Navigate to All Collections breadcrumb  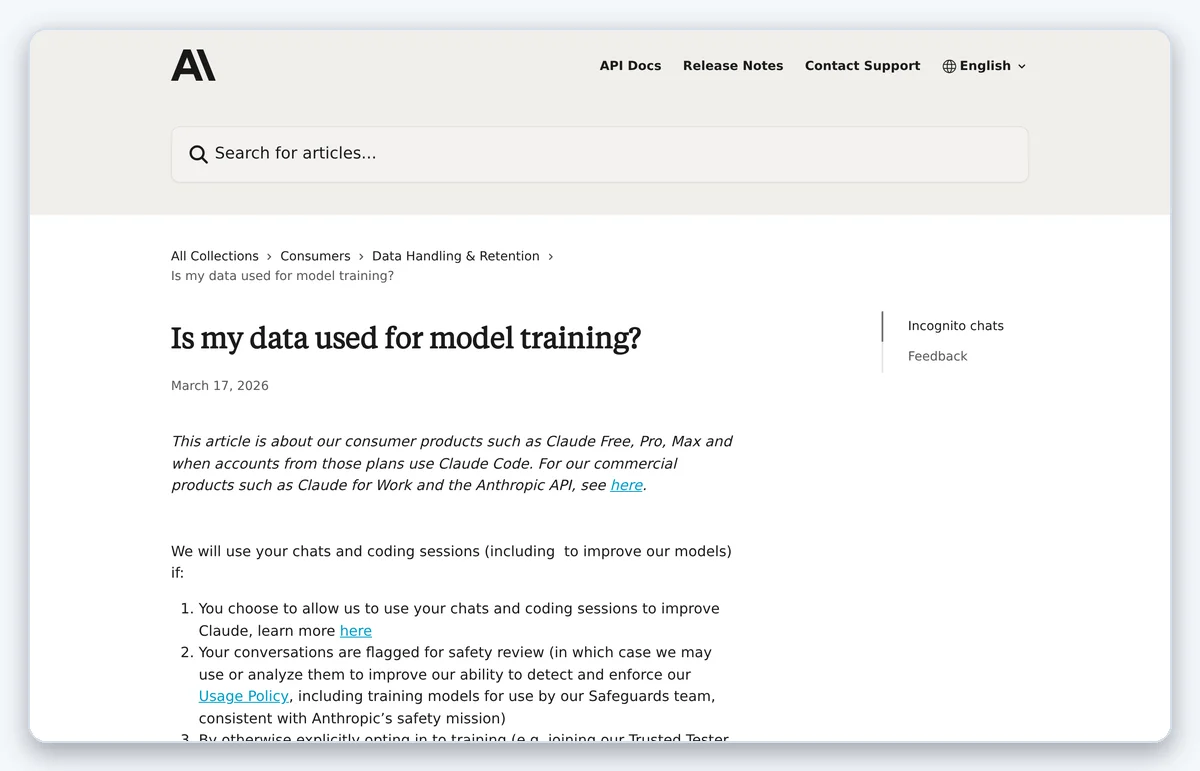pyautogui.click(x=215, y=256)
